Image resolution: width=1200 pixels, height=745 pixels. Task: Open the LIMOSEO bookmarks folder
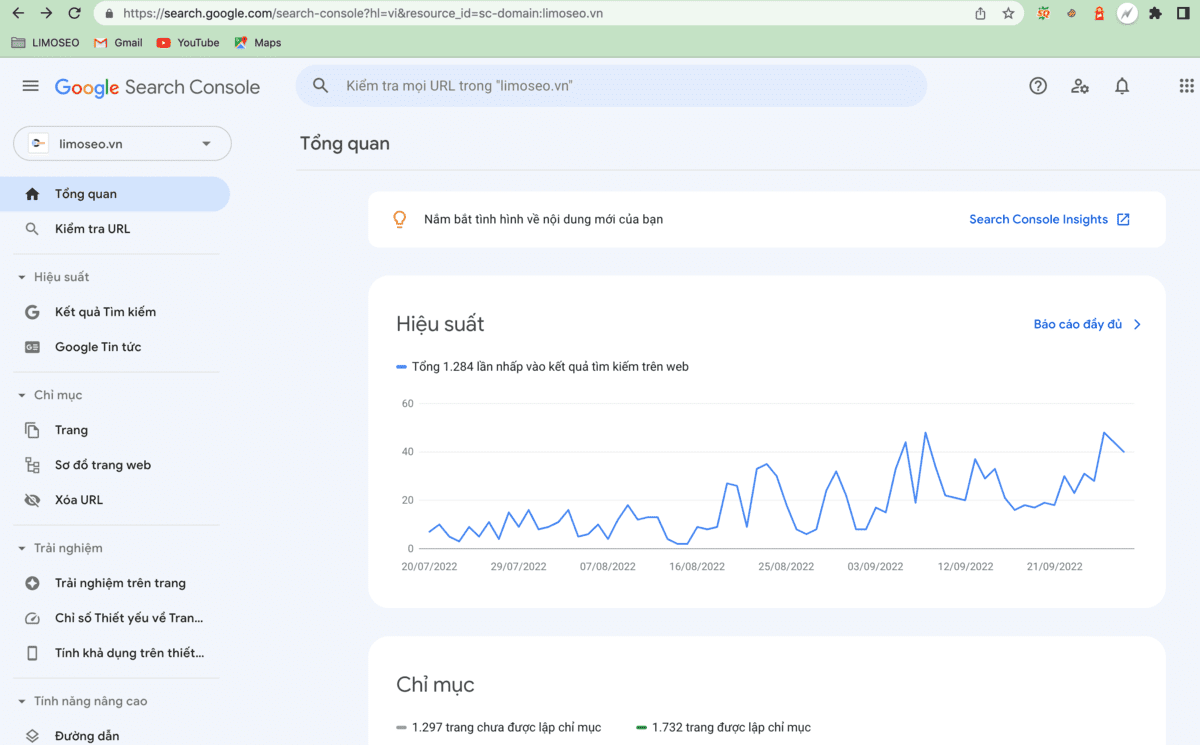point(45,43)
